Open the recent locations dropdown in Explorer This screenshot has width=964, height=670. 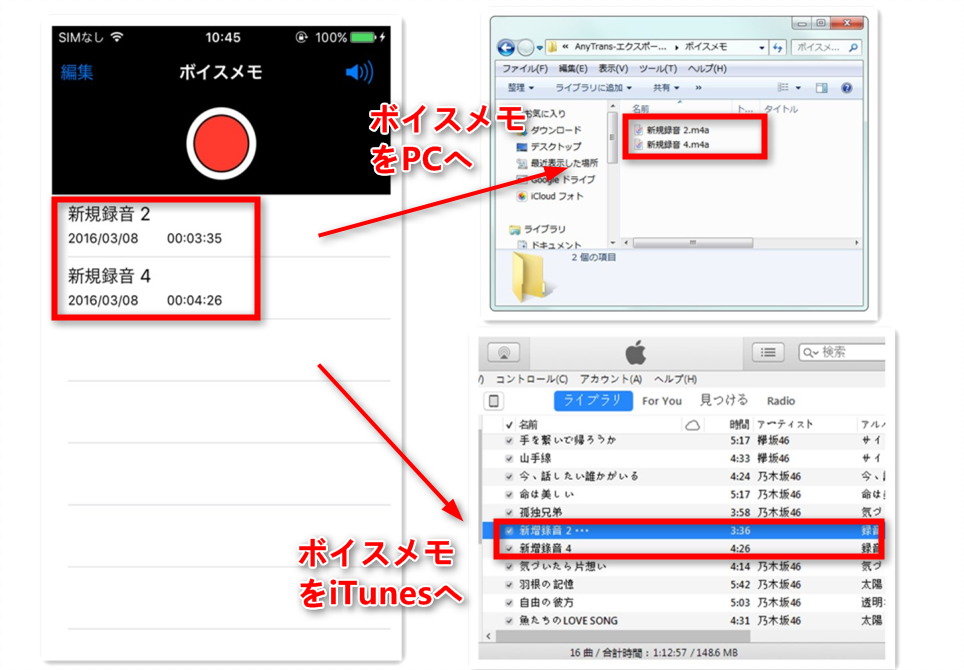pyautogui.click(x=539, y=47)
